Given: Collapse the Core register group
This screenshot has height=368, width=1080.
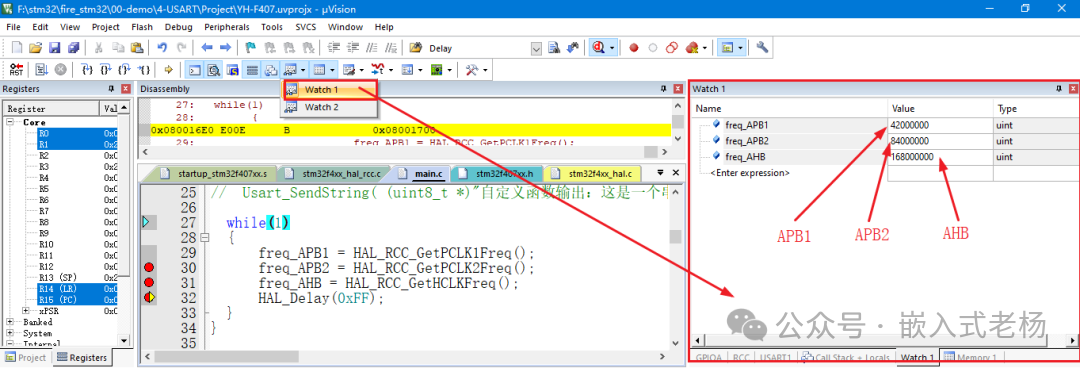Looking at the screenshot, I should coord(11,122).
